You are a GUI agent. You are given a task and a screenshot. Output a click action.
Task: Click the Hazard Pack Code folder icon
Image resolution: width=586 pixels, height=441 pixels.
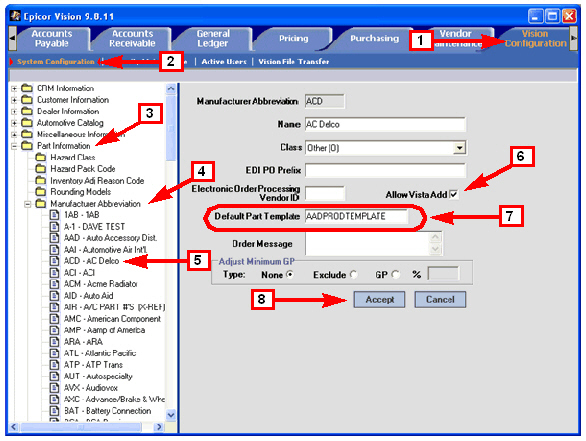coord(40,169)
